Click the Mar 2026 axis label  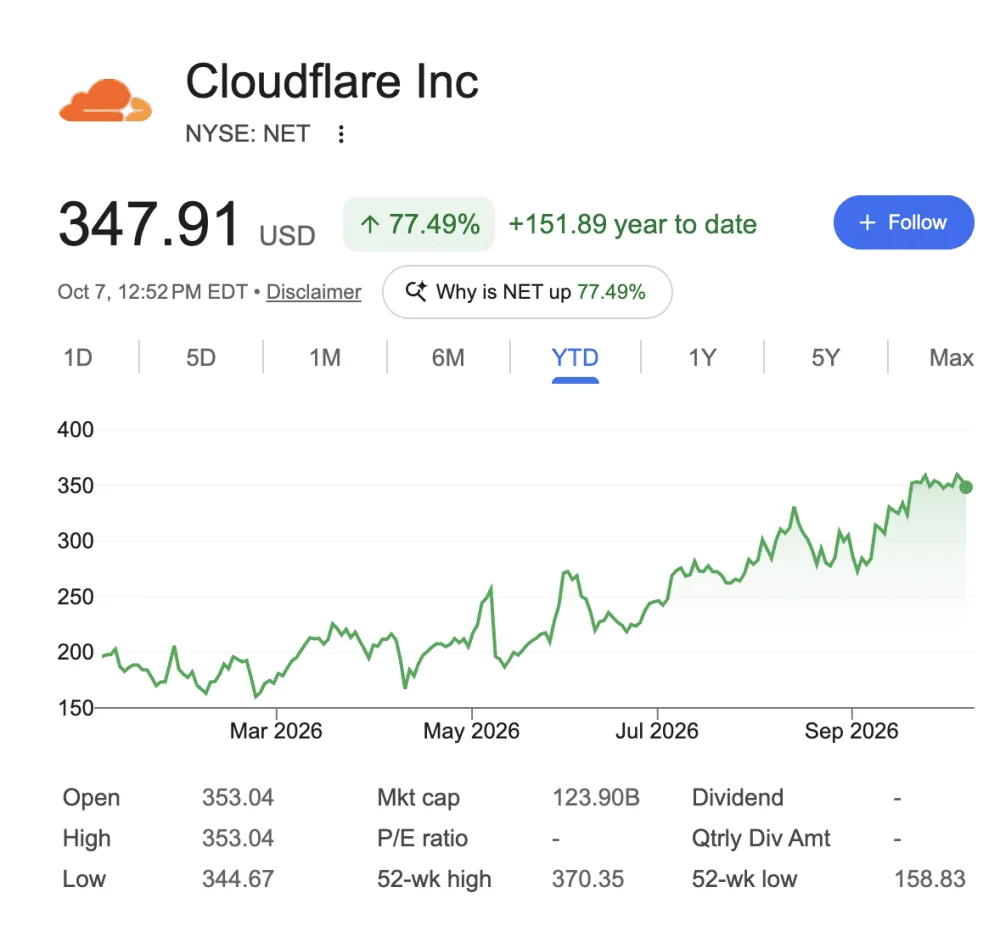click(x=276, y=730)
